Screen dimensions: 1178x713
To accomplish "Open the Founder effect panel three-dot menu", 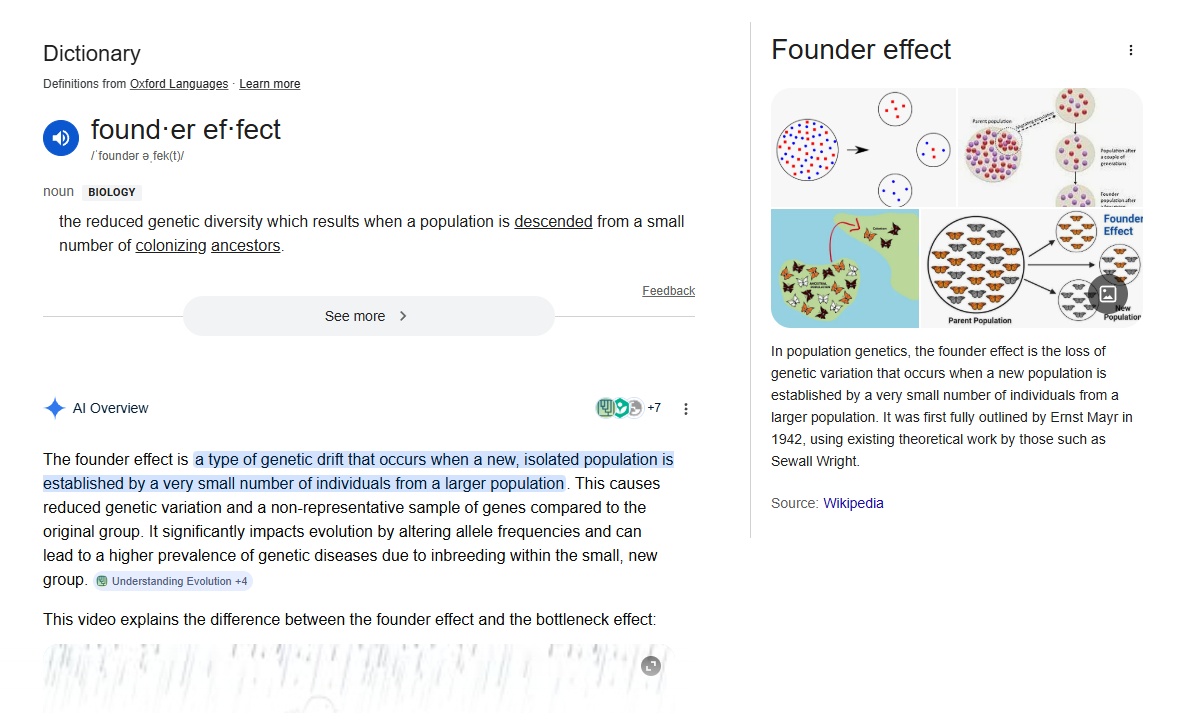I will pos(1130,50).
